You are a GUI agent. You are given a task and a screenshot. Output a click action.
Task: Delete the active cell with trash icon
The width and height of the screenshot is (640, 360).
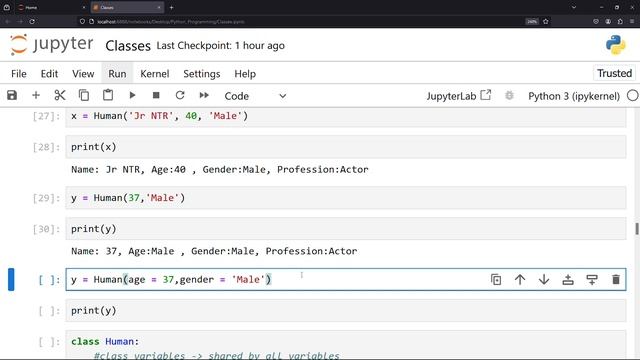pos(616,280)
